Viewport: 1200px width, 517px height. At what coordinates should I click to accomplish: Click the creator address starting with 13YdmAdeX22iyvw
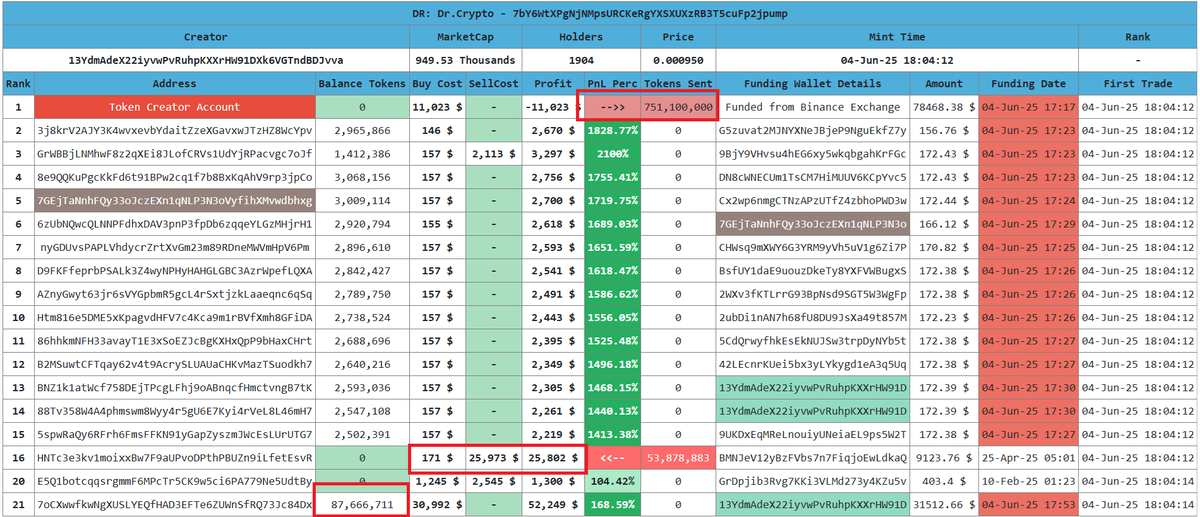pyautogui.click(x=206, y=60)
